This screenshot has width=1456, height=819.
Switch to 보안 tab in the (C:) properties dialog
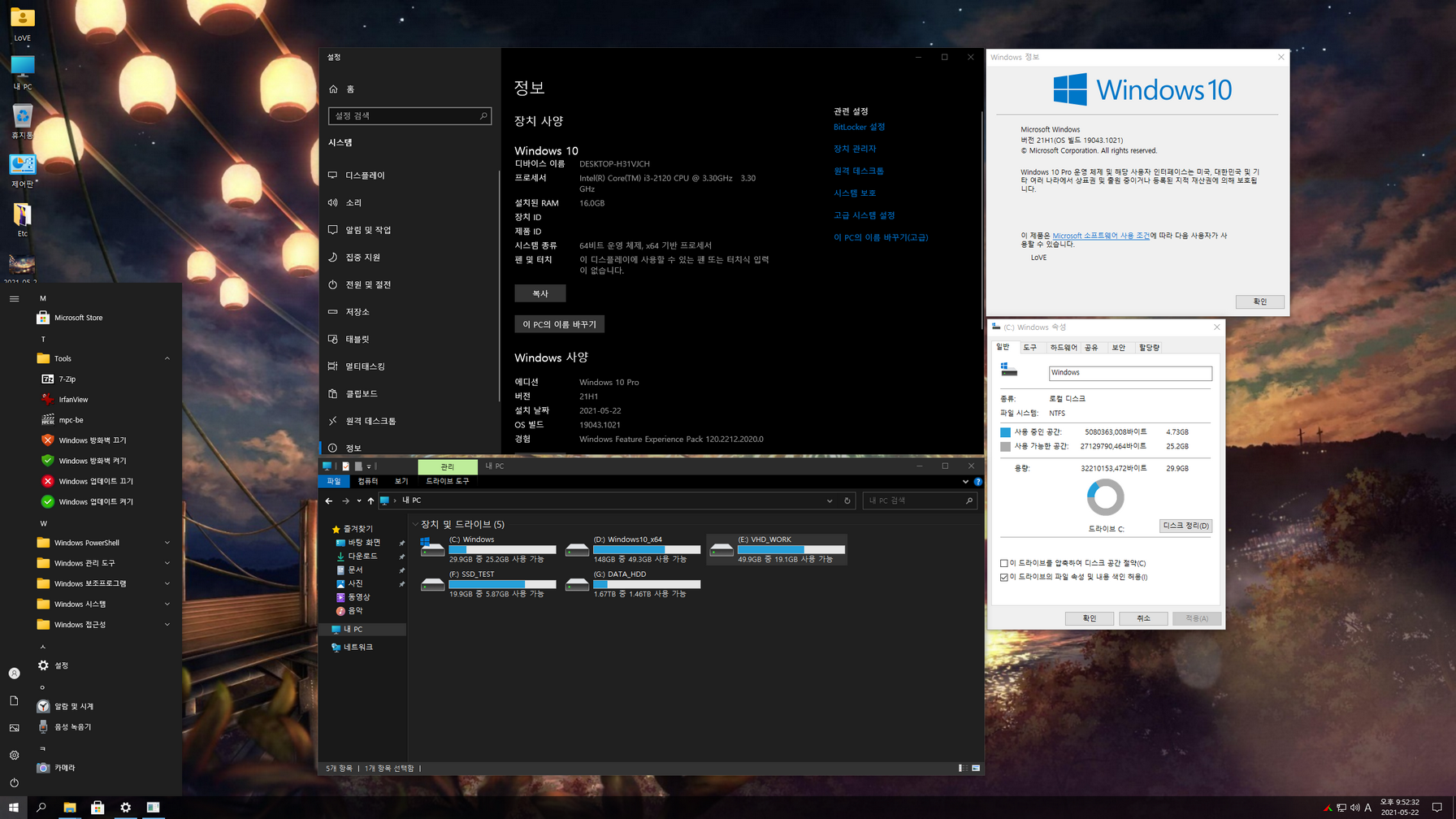(x=1118, y=347)
